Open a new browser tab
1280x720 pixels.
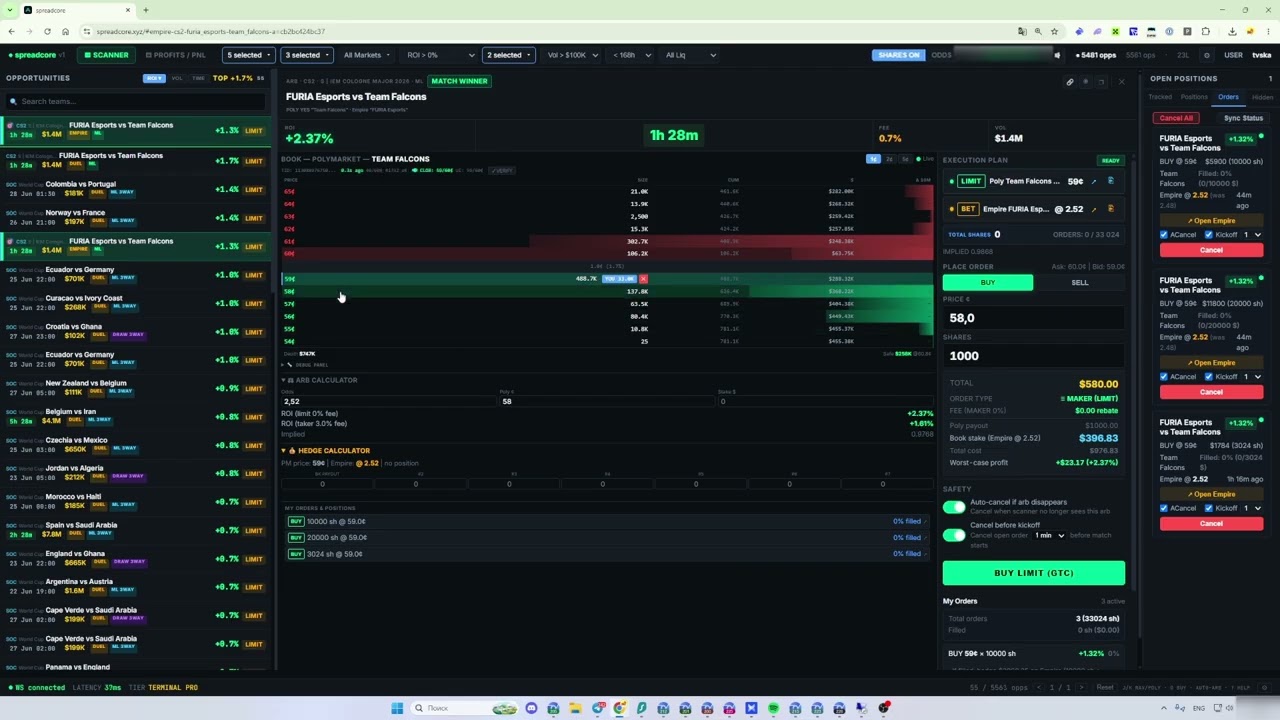tap(146, 10)
